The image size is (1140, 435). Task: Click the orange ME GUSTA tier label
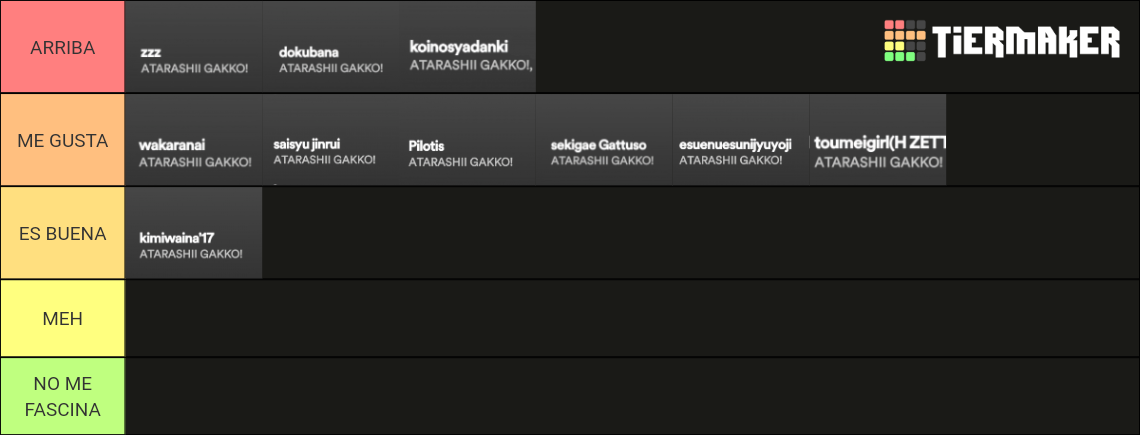(x=63, y=140)
